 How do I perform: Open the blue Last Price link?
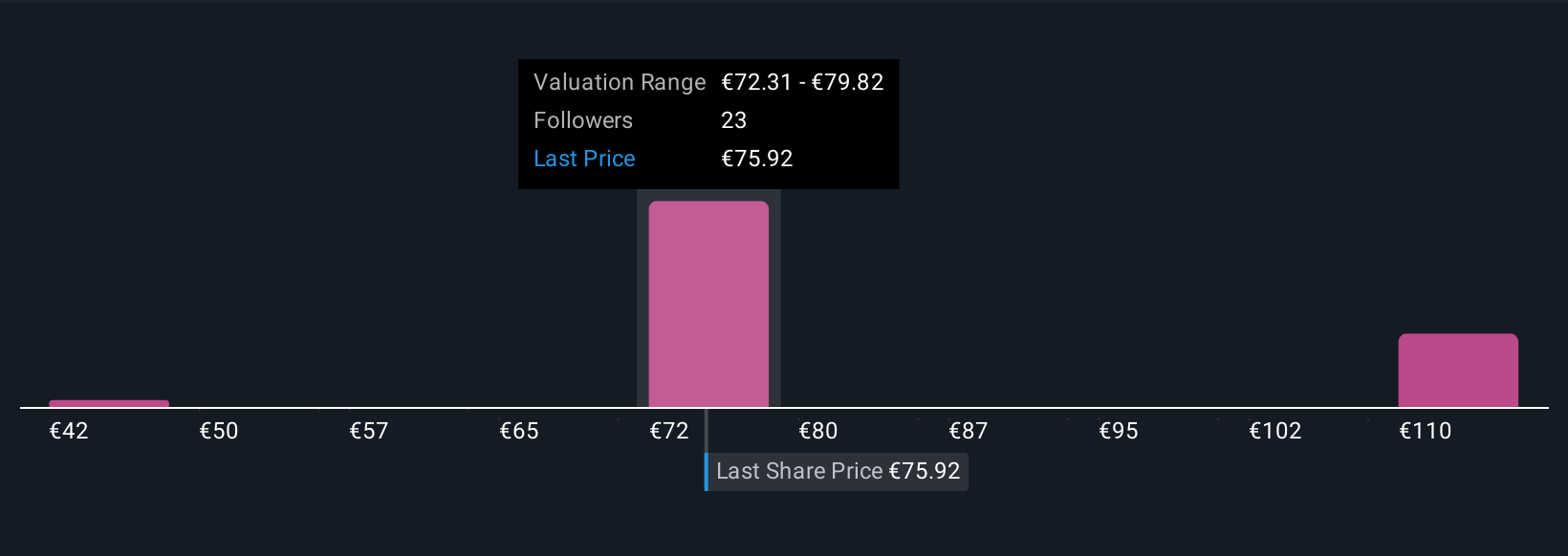584,159
